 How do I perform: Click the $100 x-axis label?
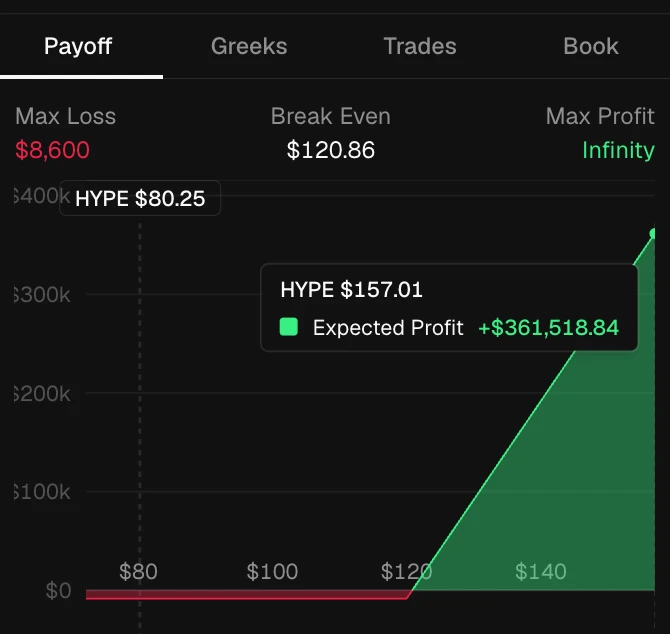(x=272, y=571)
